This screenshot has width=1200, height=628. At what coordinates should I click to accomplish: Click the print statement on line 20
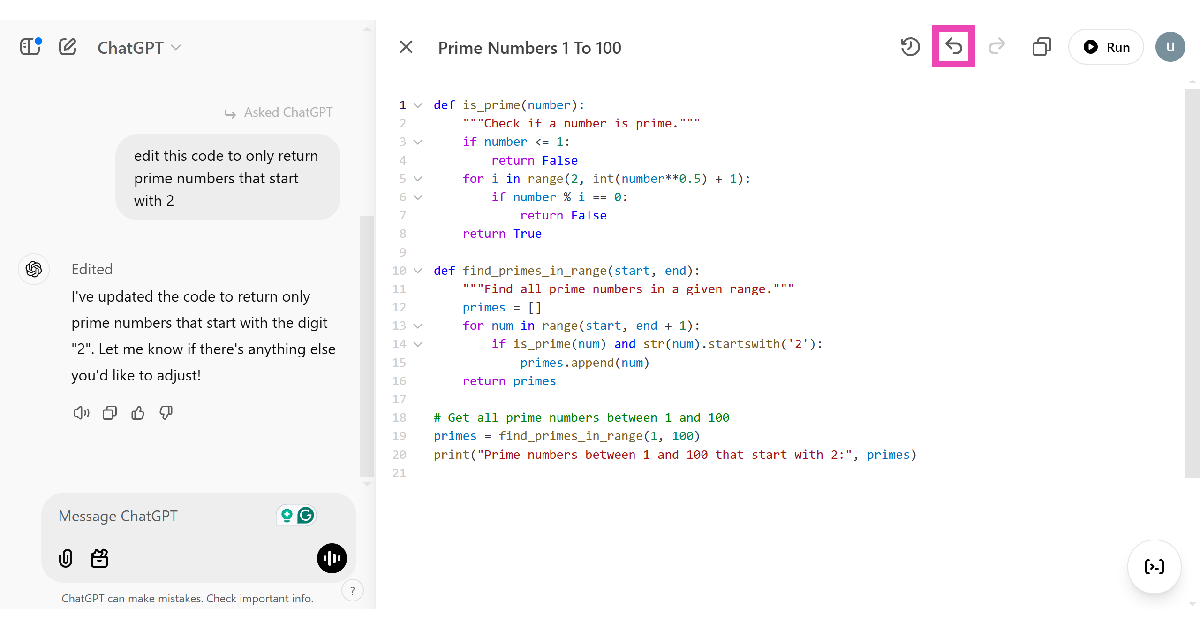pyautogui.click(x=675, y=455)
